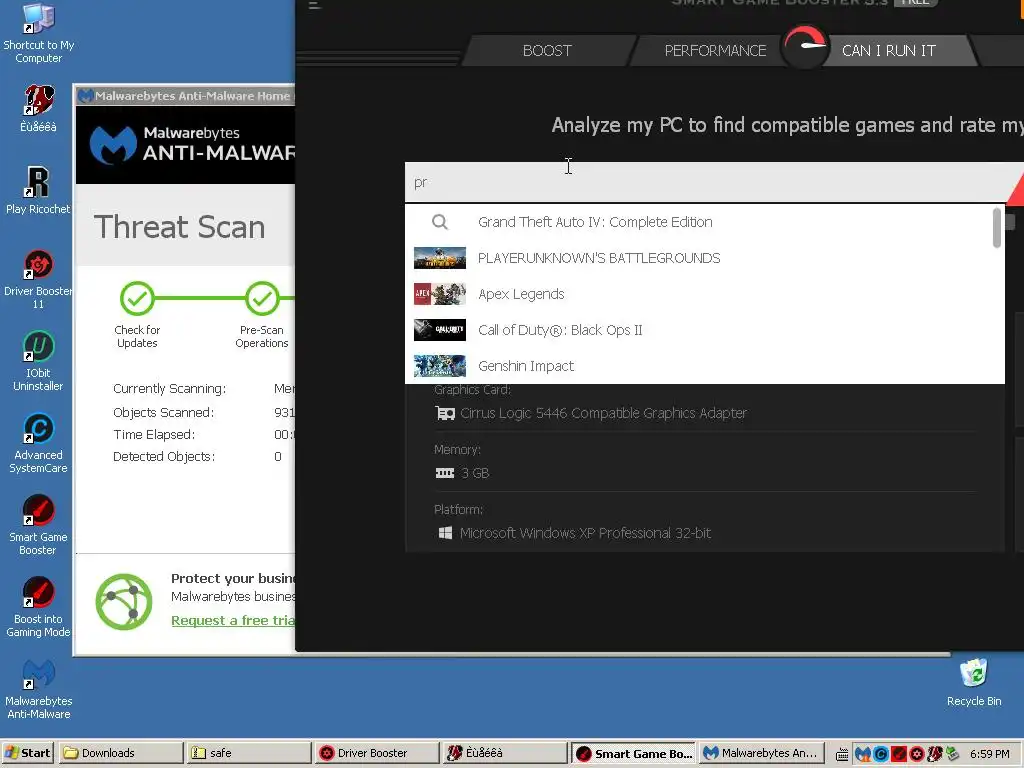The width and height of the screenshot is (1024, 768).
Task: Open the Smart Game Booster hamburger menu
Action: point(315,5)
